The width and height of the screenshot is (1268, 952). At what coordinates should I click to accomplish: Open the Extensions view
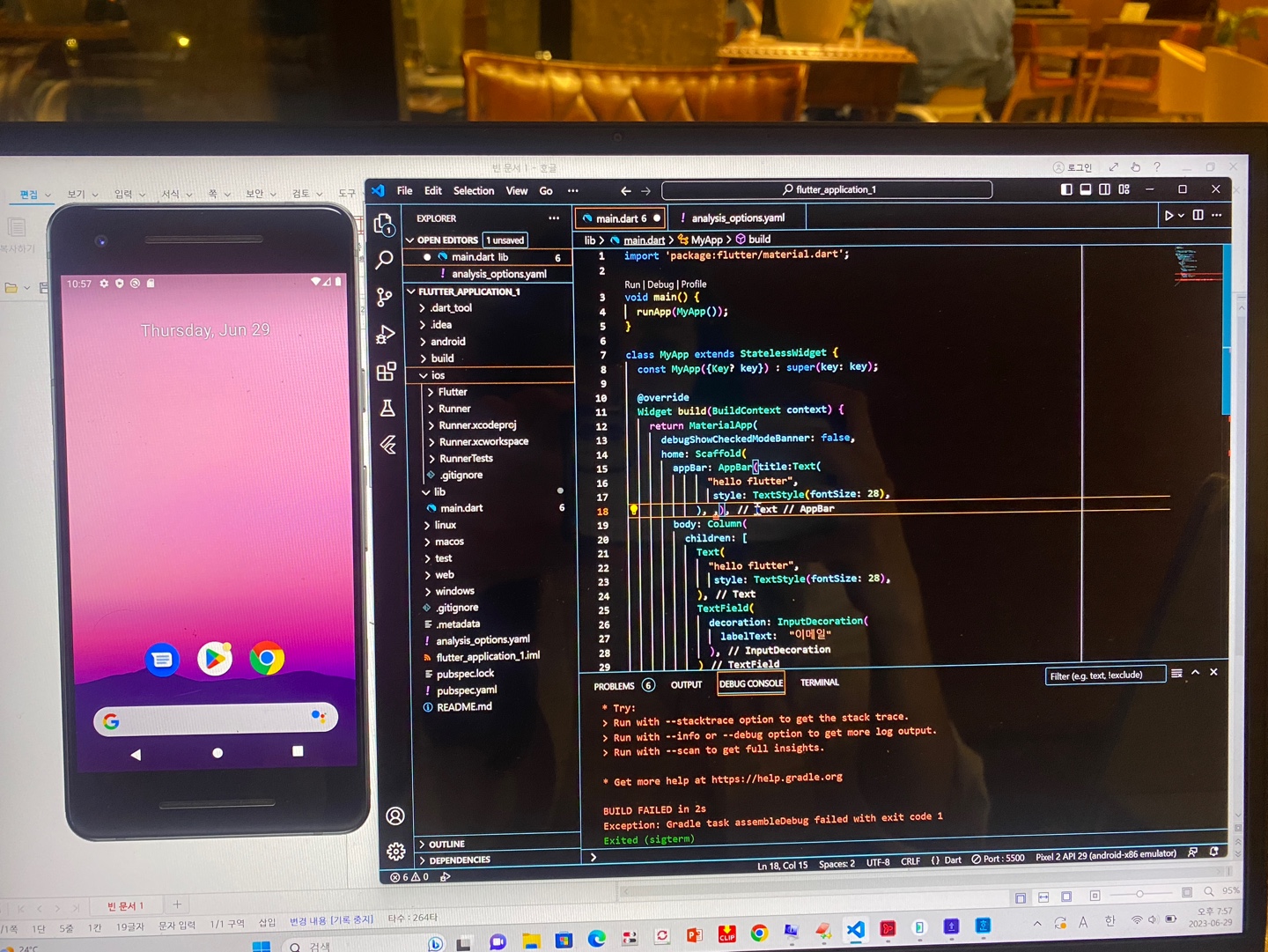click(386, 372)
